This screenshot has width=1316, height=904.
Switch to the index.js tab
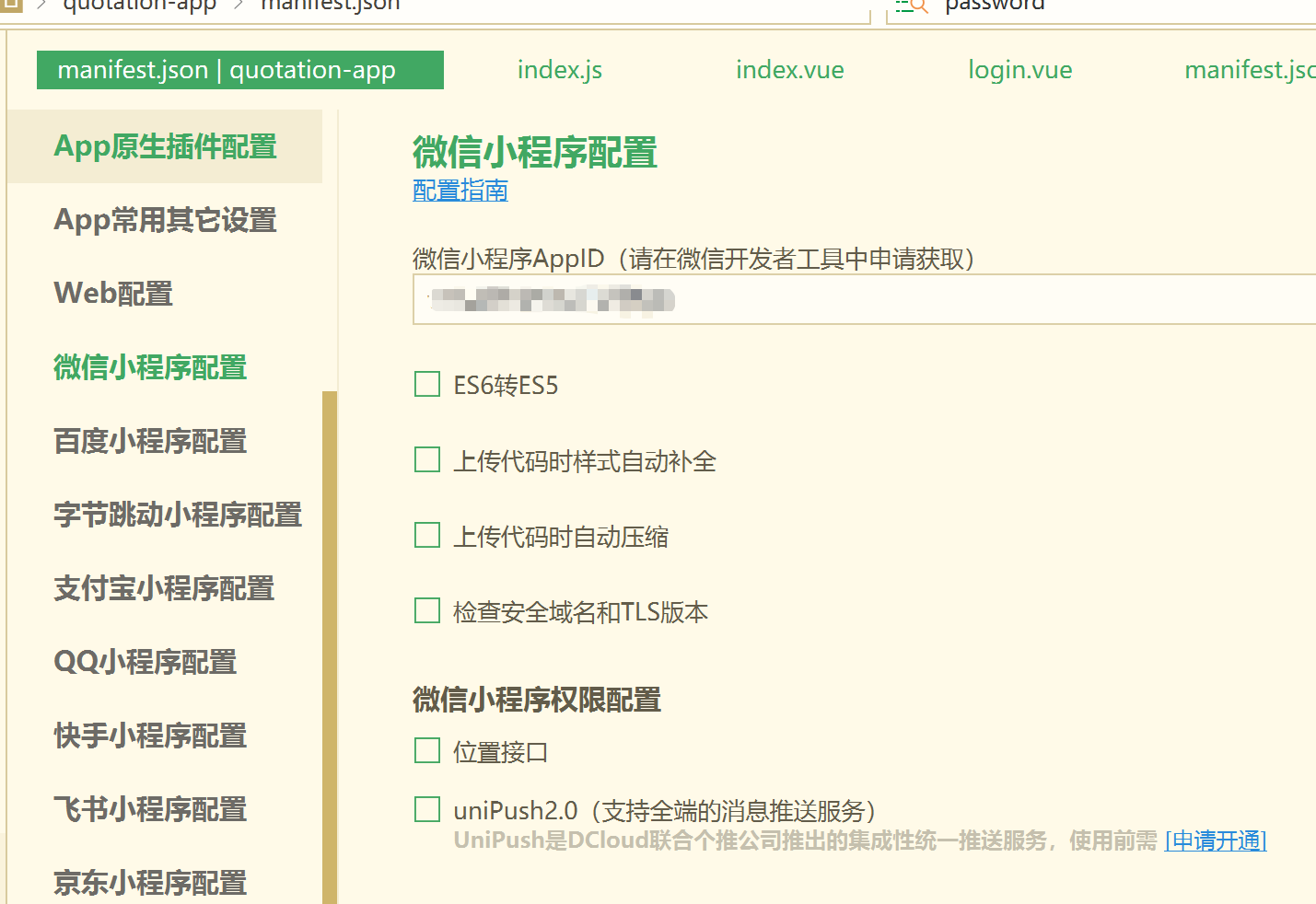coord(560,70)
